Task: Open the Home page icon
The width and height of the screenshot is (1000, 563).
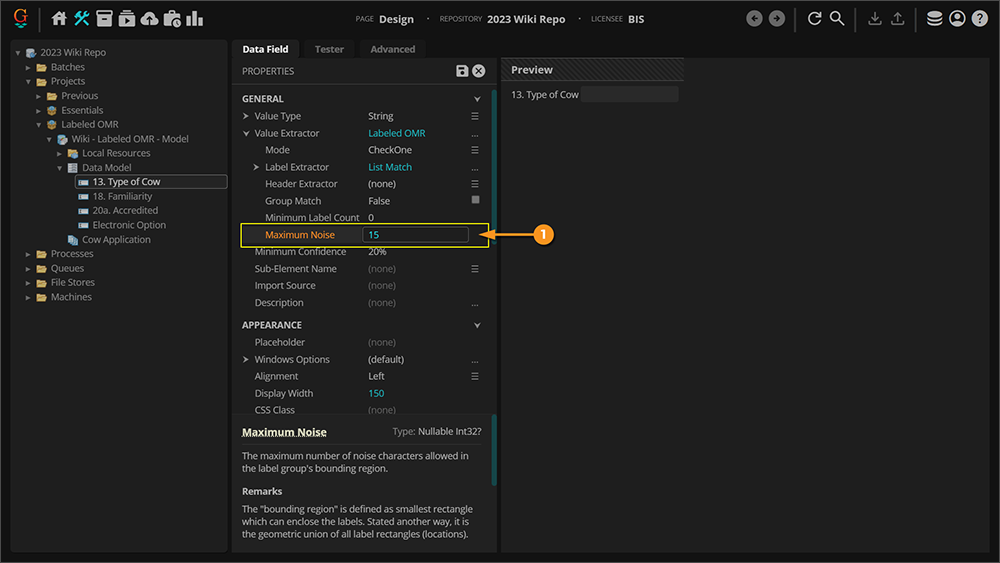Action: [x=59, y=18]
